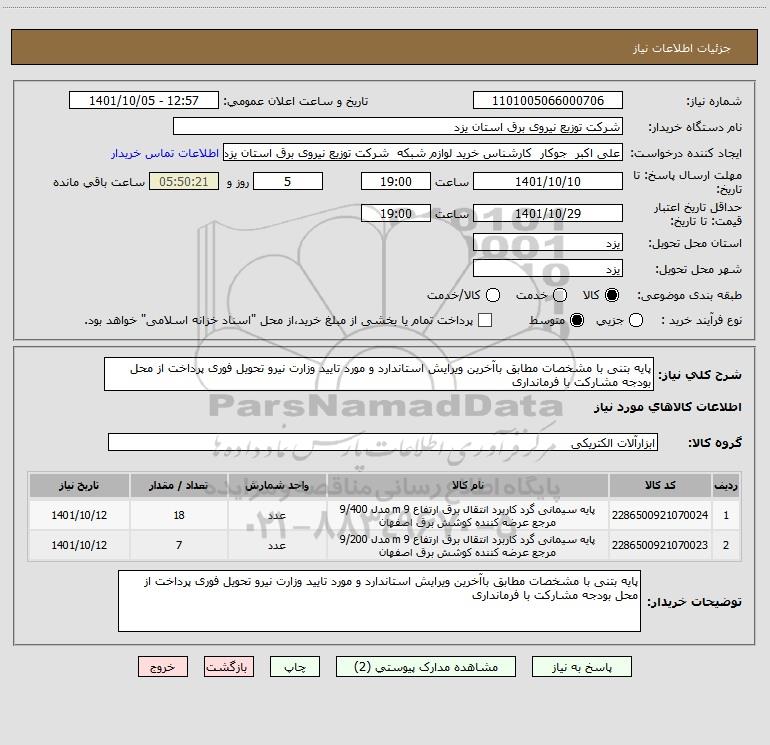Click the تاریخ نیاز column header
This screenshot has height=745, width=770.
(79, 485)
